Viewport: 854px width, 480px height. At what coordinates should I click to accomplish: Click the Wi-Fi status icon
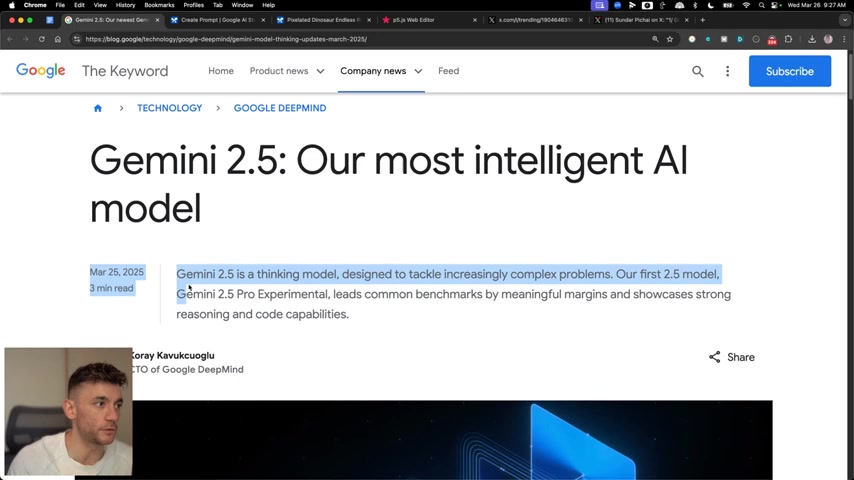pos(746,5)
